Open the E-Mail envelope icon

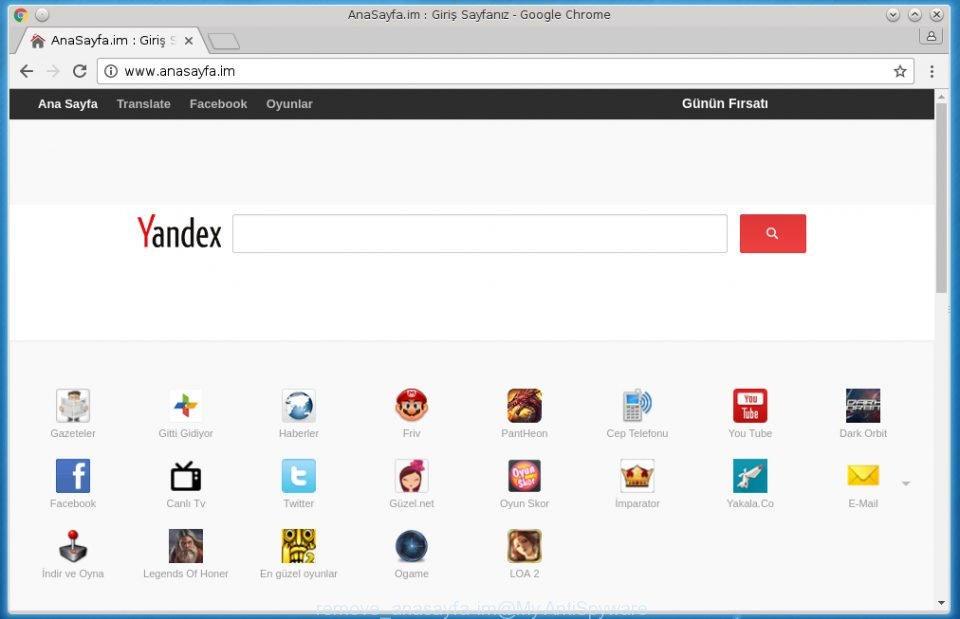click(863, 476)
